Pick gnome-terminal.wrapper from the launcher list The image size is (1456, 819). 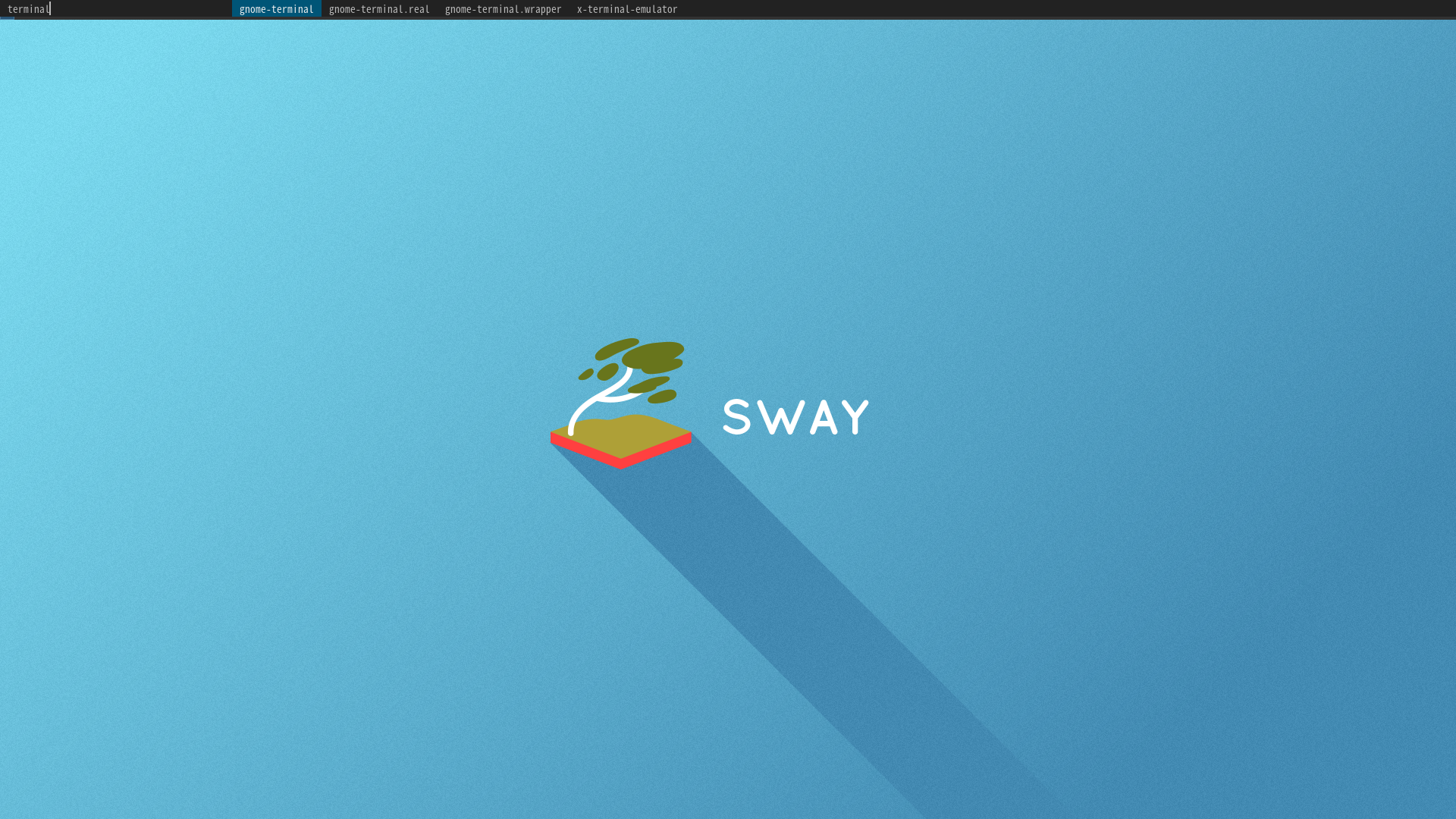point(503,9)
